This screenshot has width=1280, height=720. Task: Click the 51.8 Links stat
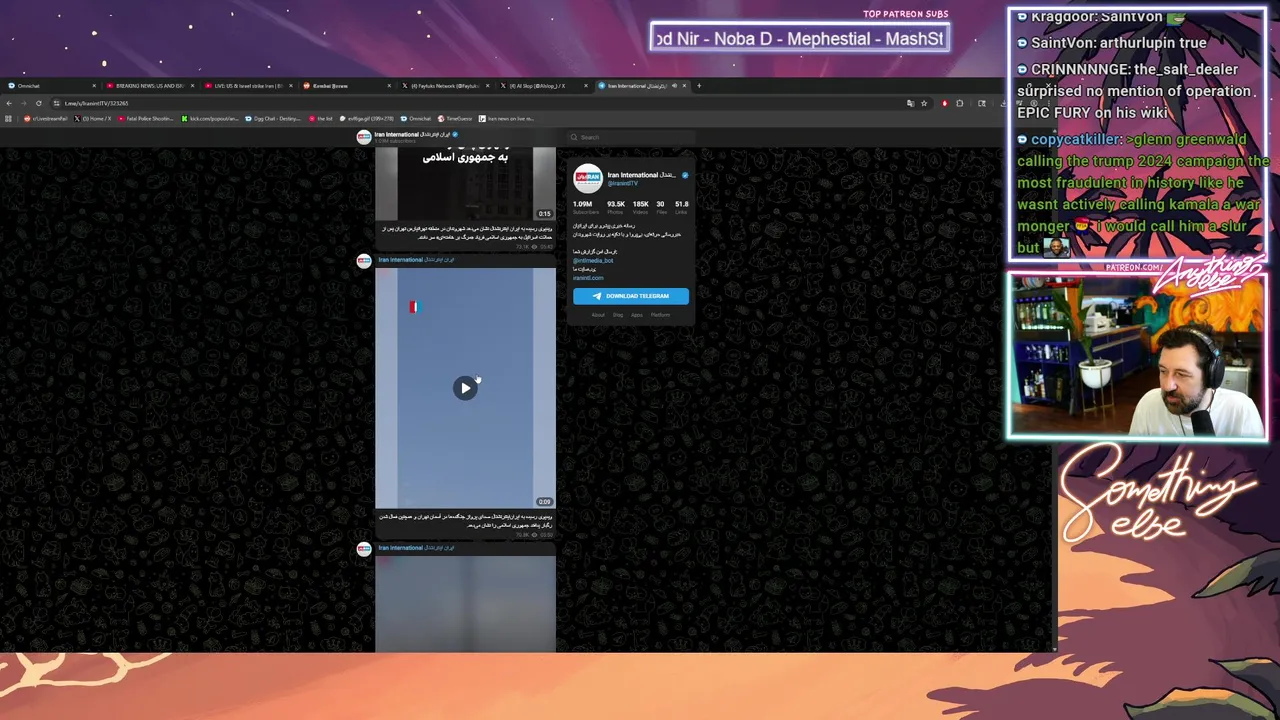[x=681, y=207]
